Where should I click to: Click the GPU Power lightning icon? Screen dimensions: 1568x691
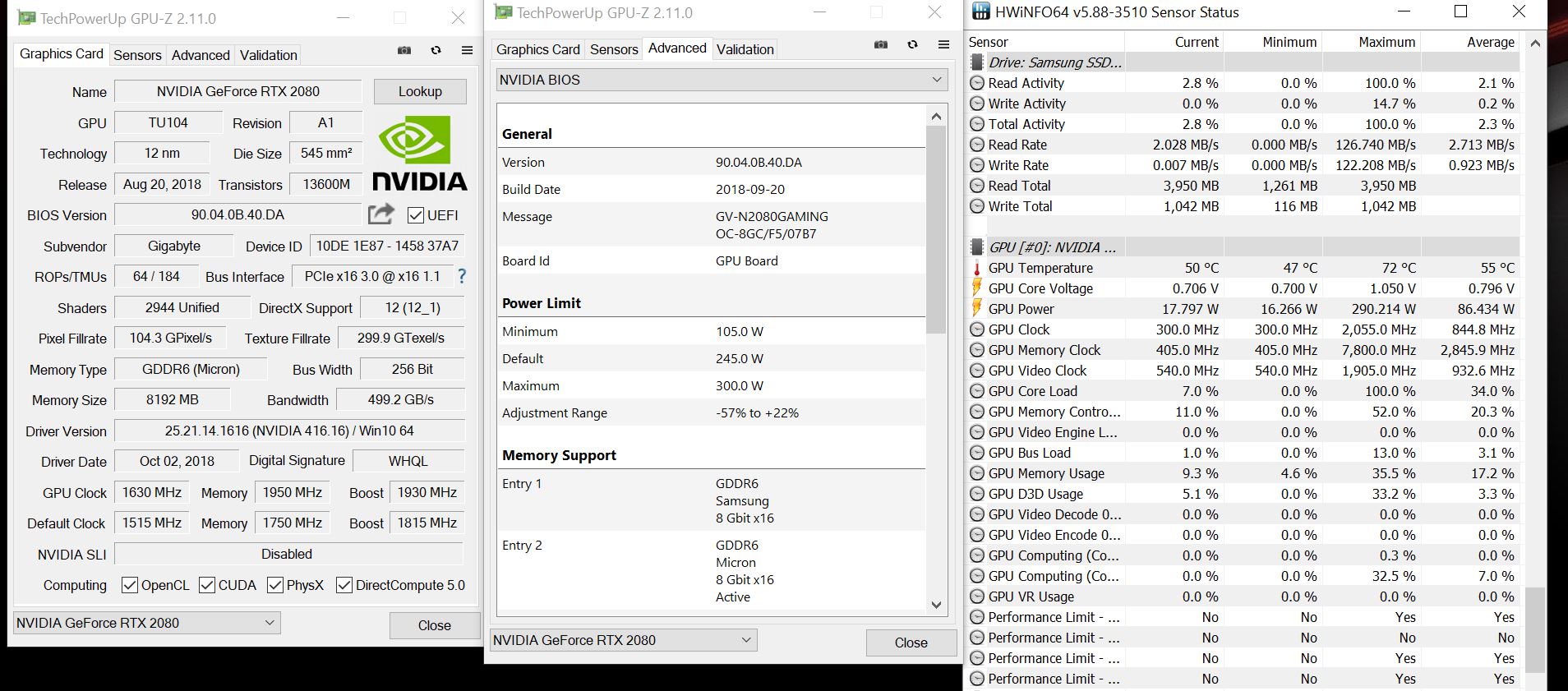tap(977, 309)
